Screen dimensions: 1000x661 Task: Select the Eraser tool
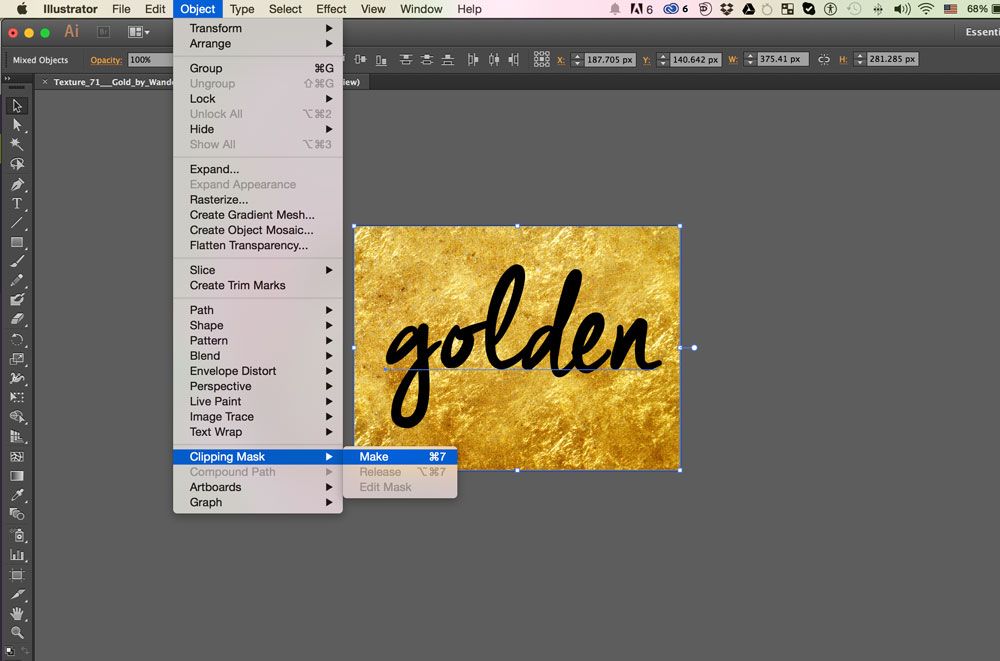[x=17, y=318]
